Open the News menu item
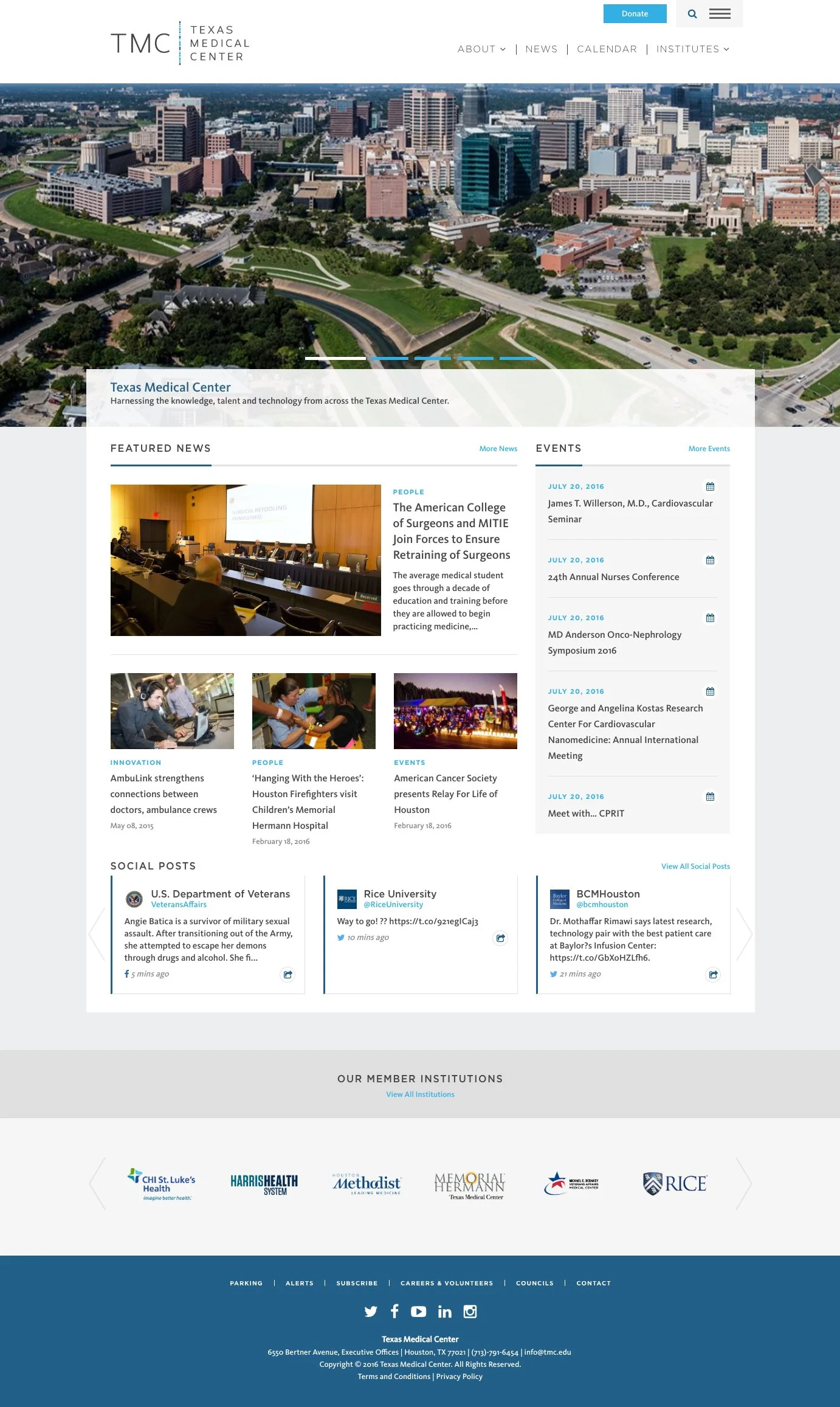This screenshot has width=840, height=1407. click(x=541, y=49)
